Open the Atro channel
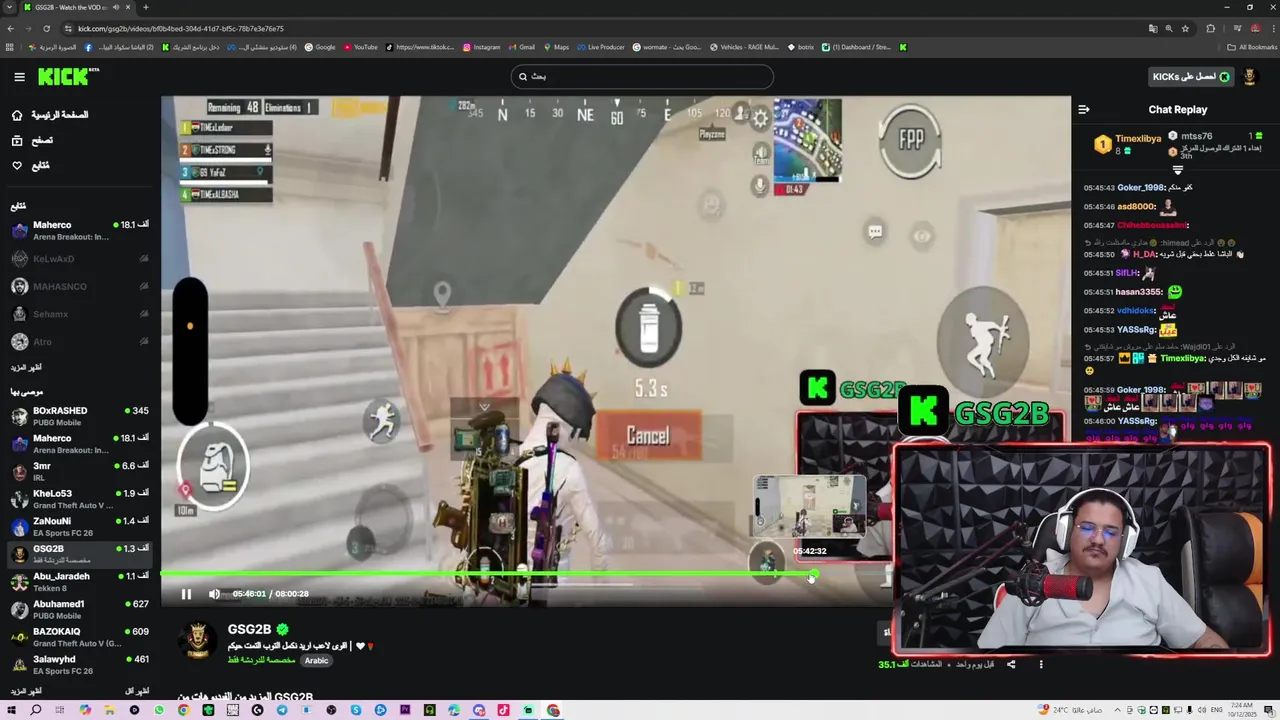The image size is (1280, 720). [x=80, y=342]
